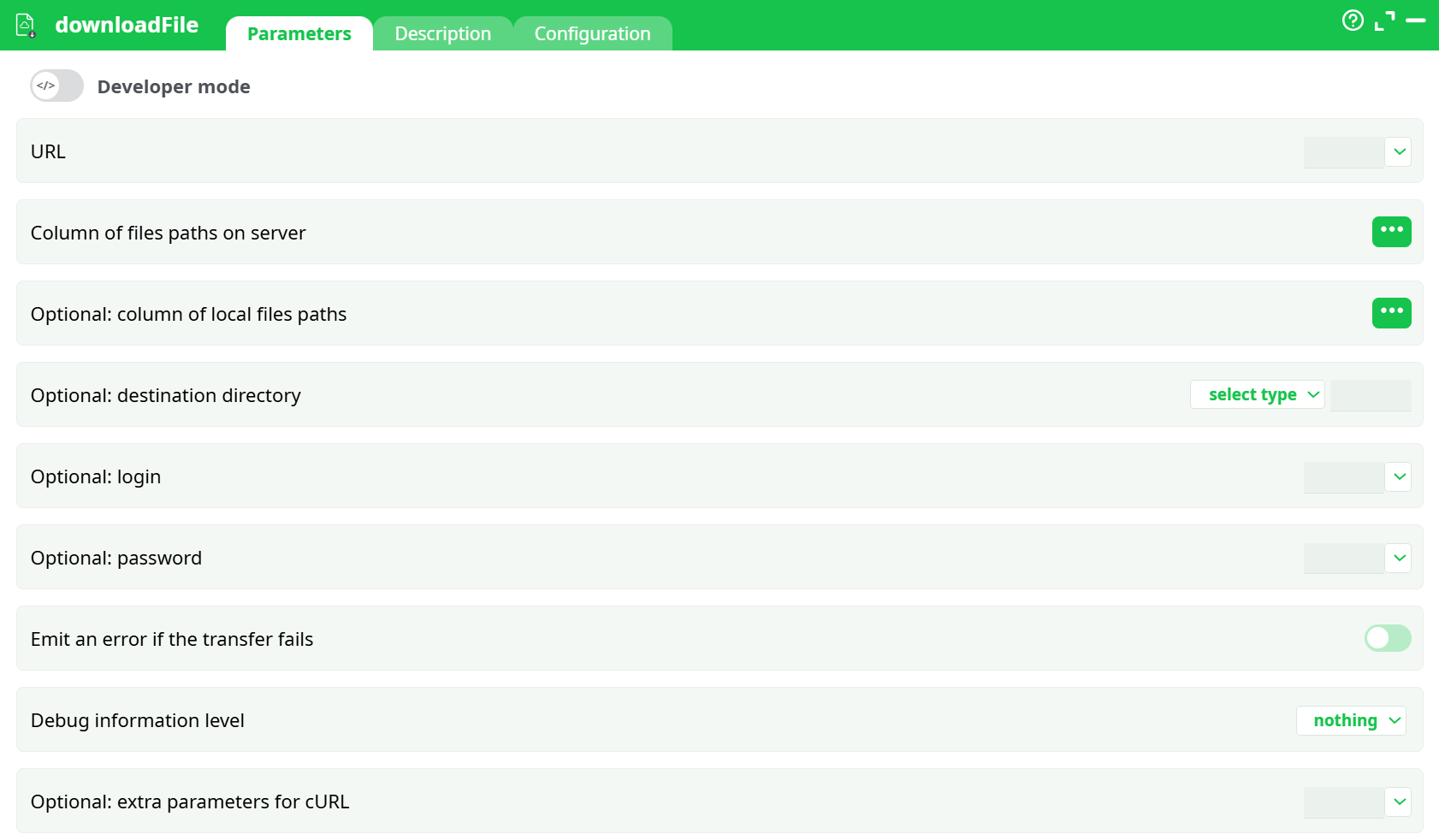
Task: Expand the optional login dropdown
Action: 1398,476
